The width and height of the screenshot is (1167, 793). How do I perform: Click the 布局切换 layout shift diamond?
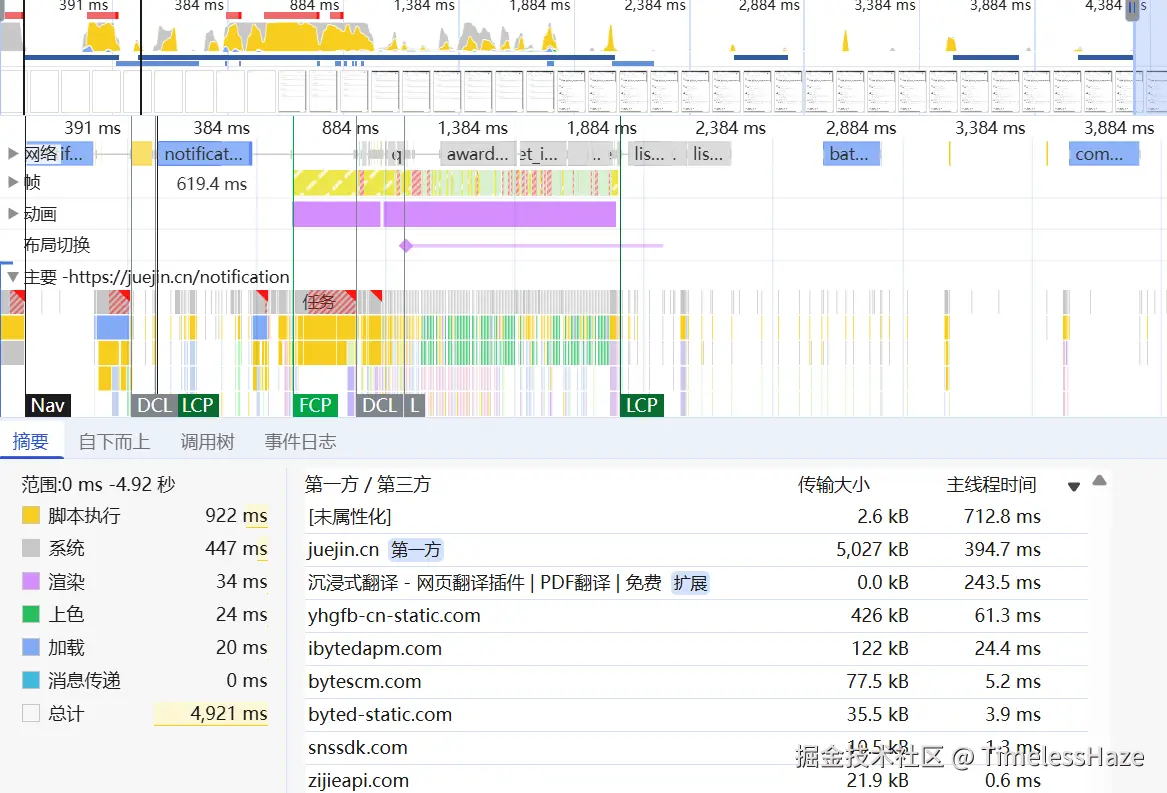click(406, 245)
